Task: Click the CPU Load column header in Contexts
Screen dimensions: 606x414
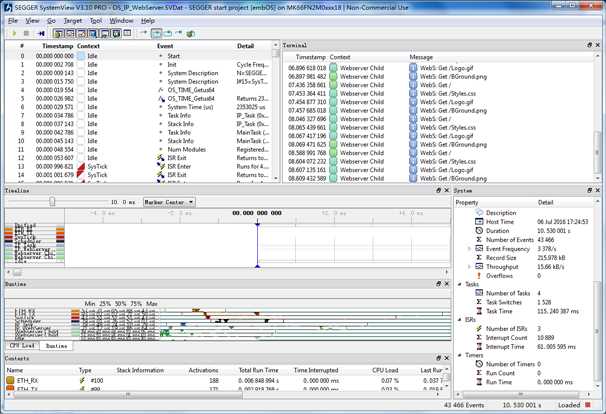Action: (385, 370)
